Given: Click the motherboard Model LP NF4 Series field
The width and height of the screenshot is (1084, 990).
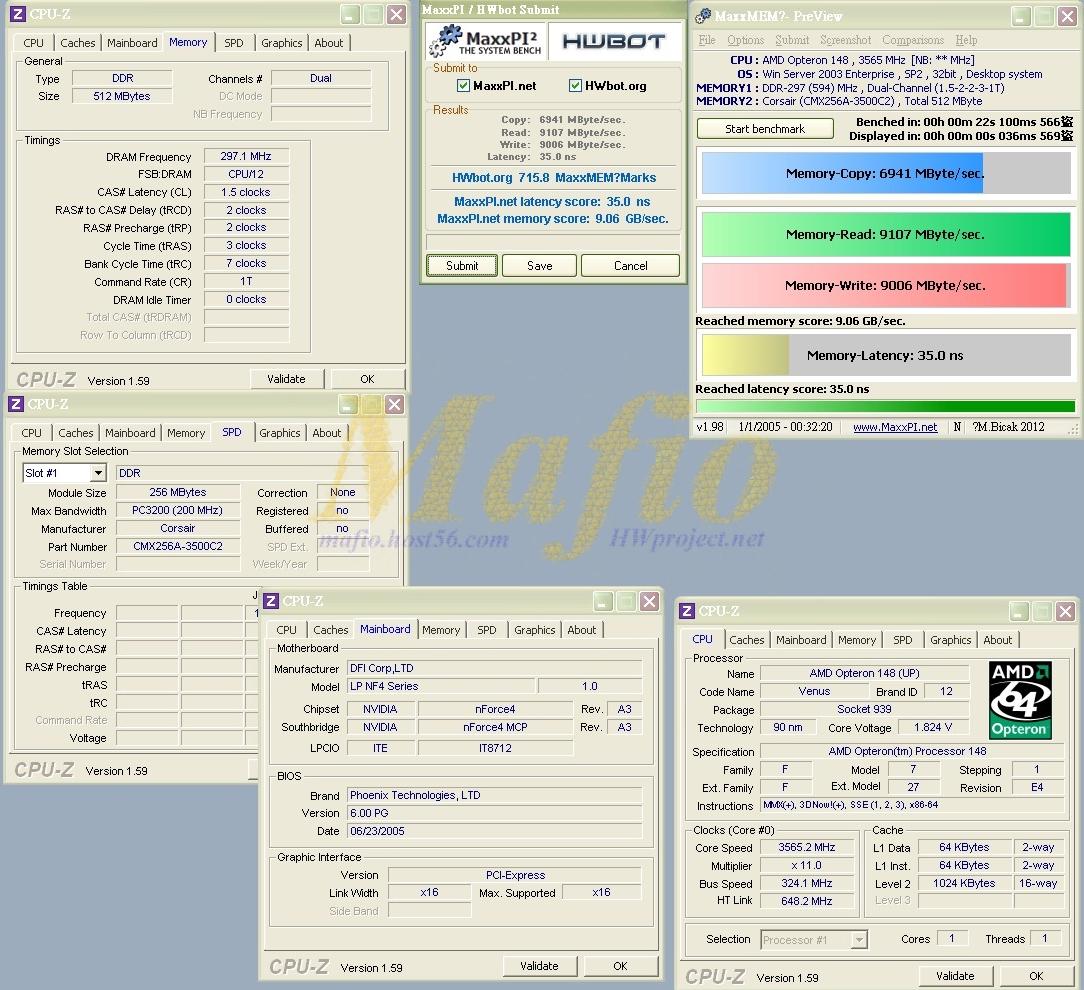Looking at the screenshot, I should pyautogui.click(x=441, y=686).
